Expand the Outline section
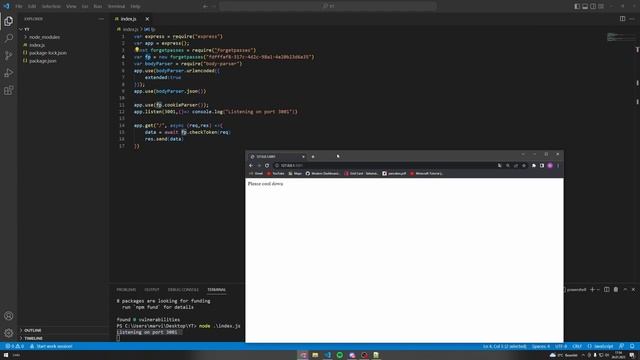The height and width of the screenshot is (360, 640). (x=33, y=330)
